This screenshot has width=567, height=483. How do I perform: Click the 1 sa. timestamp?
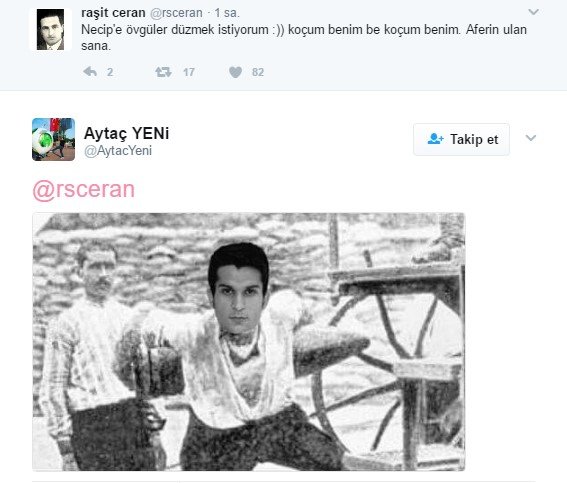pyautogui.click(x=227, y=13)
